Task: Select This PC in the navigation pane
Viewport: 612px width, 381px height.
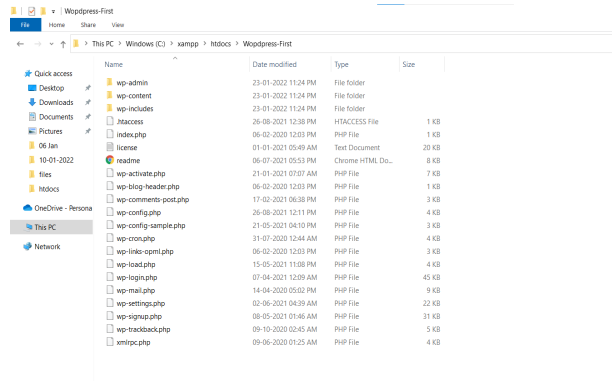Action: [52, 227]
